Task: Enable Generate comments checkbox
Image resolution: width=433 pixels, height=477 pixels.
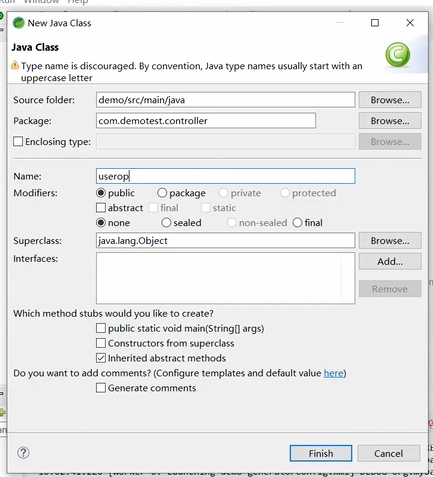Action: coord(101,388)
